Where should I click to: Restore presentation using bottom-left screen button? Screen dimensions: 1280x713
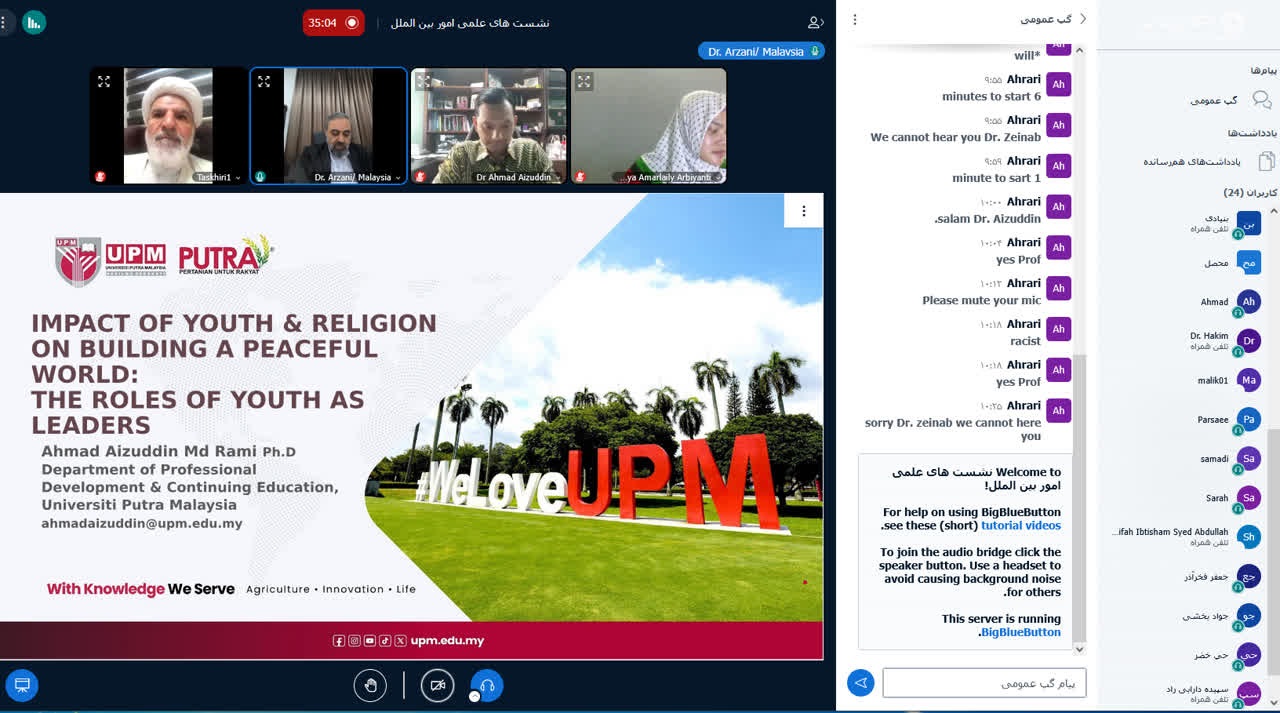click(22, 685)
